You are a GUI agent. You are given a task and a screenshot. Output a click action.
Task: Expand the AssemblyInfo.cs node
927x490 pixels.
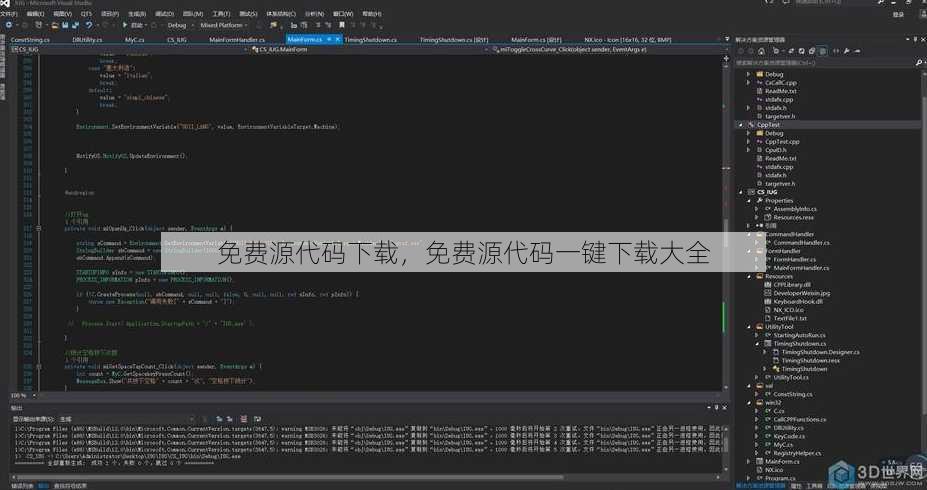[757, 209]
